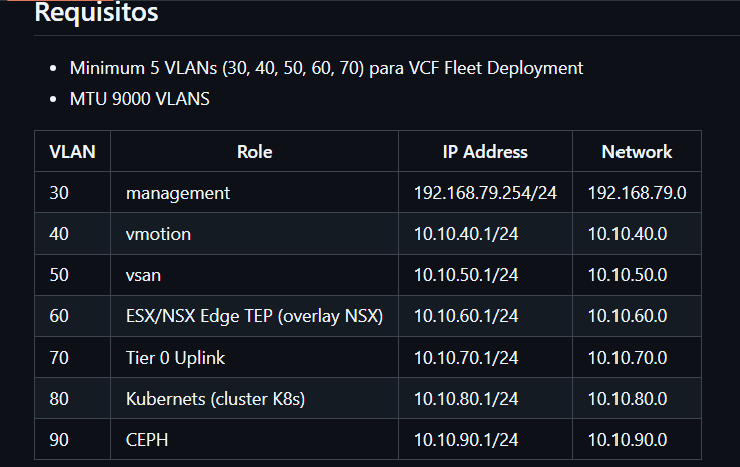Select the Network column header
This screenshot has height=467, width=740.
point(636,152)
